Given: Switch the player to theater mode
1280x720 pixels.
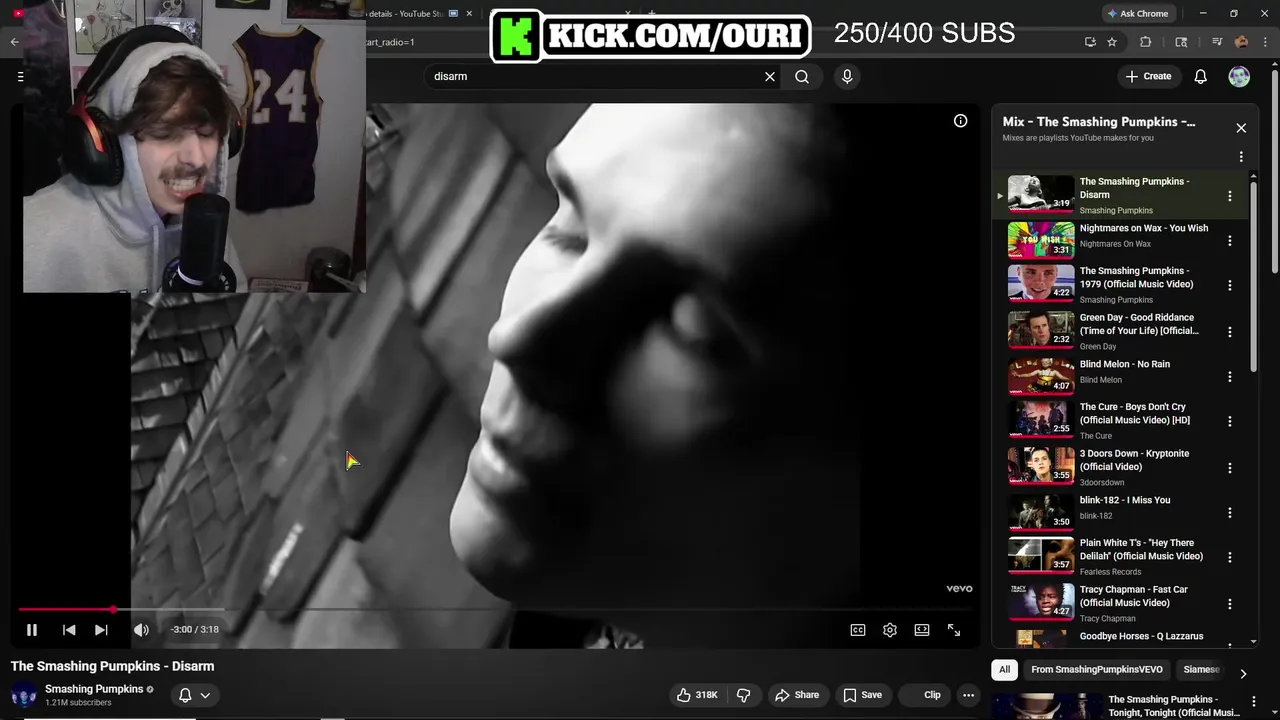Looking at the screenshot, I should point(922,630).
